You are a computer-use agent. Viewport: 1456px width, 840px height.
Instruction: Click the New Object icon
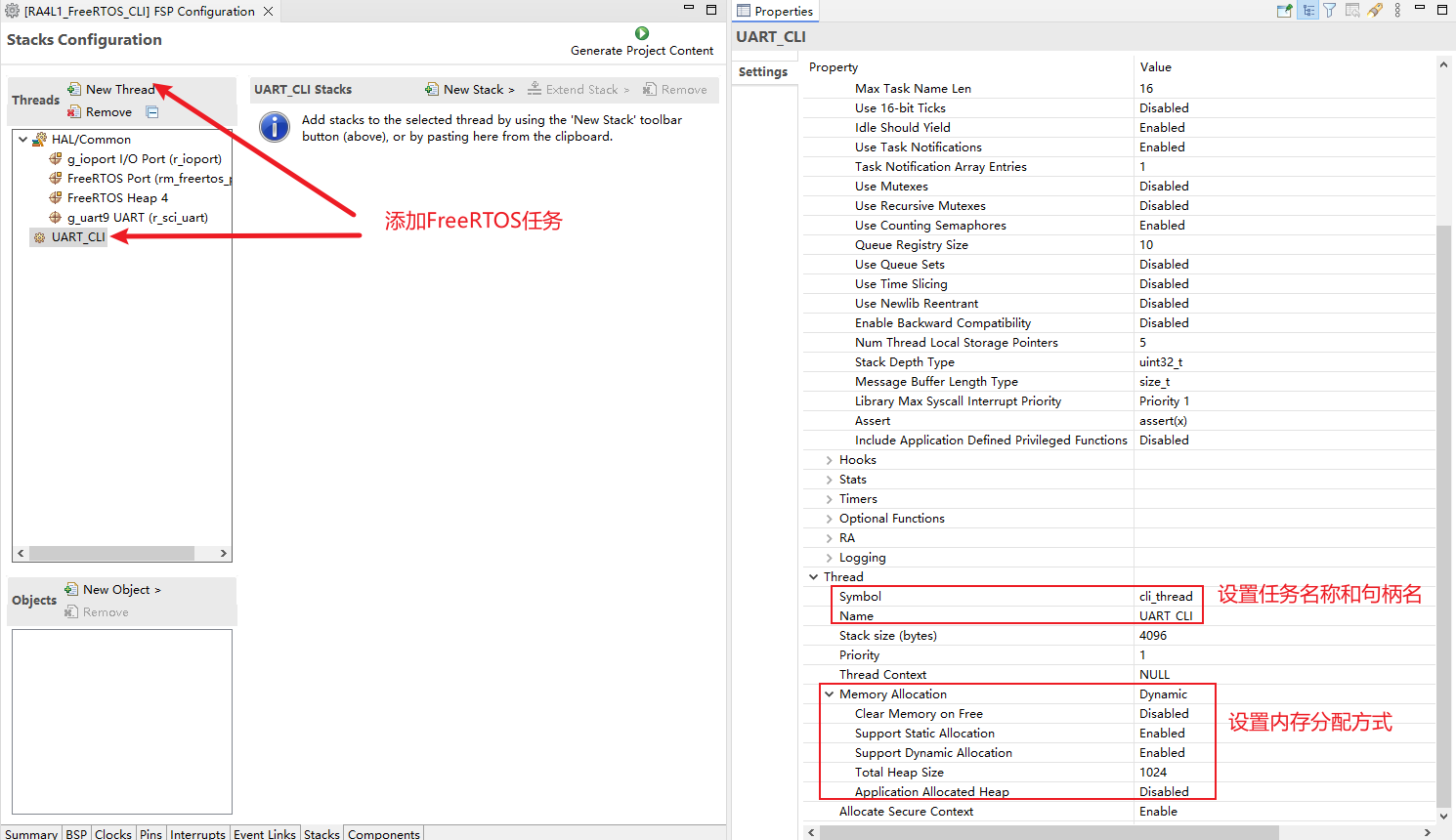click(71, 589)
